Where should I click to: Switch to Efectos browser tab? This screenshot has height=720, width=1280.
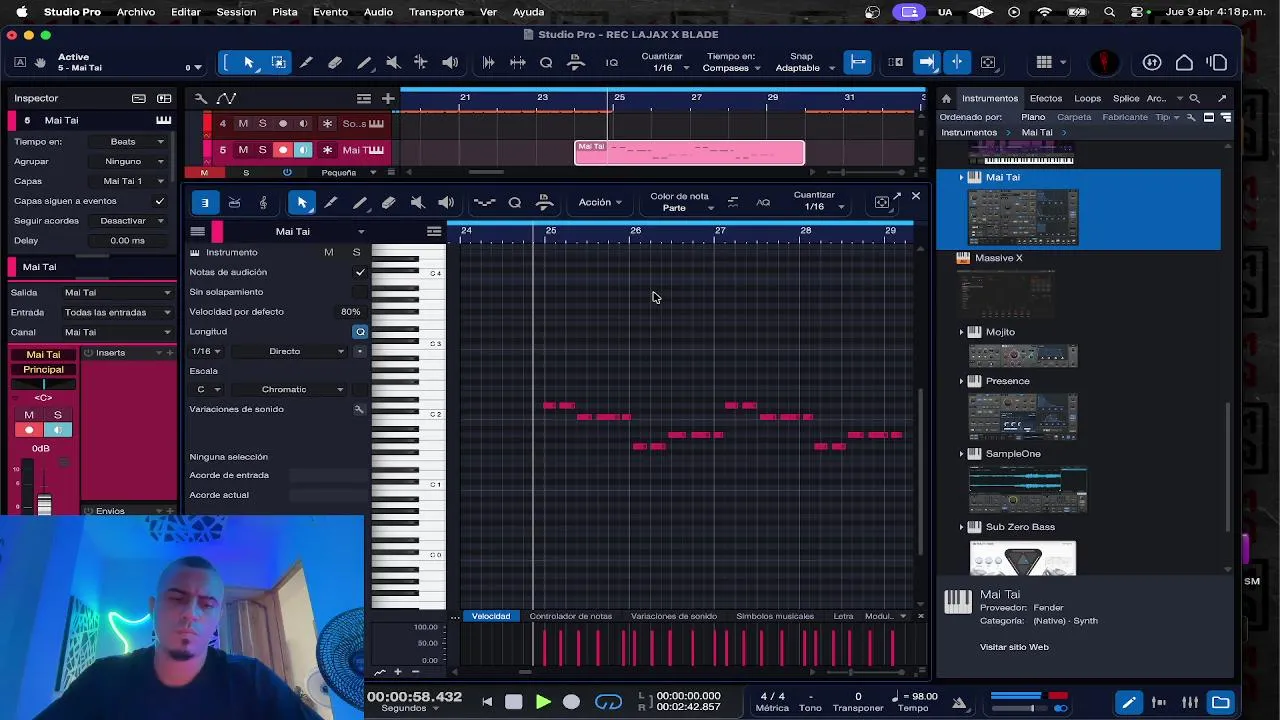[x=1046, y=98]
